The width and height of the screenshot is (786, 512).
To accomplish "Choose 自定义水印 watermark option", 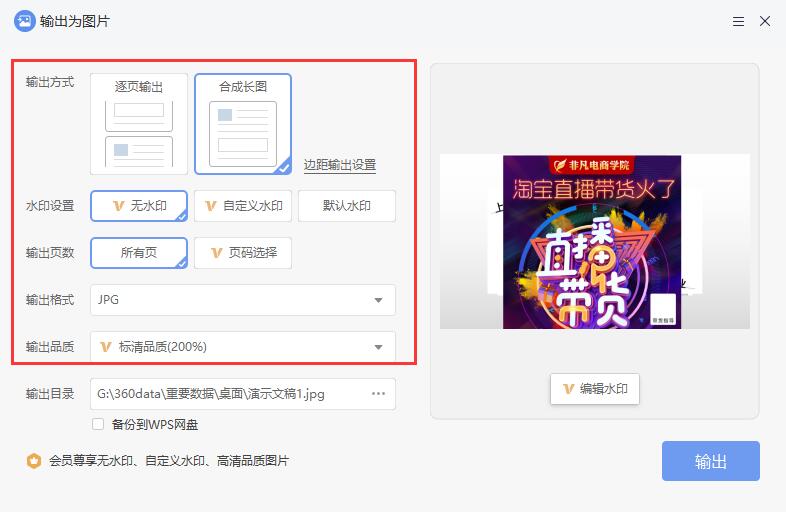I will pos(243,206).
